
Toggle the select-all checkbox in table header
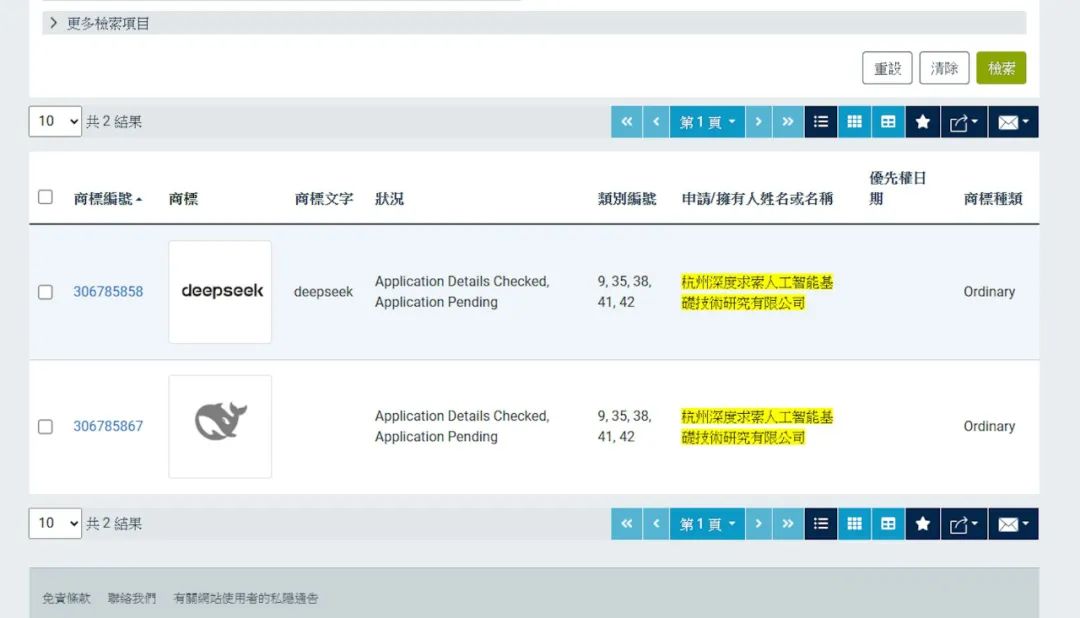[x=45, y=197]
